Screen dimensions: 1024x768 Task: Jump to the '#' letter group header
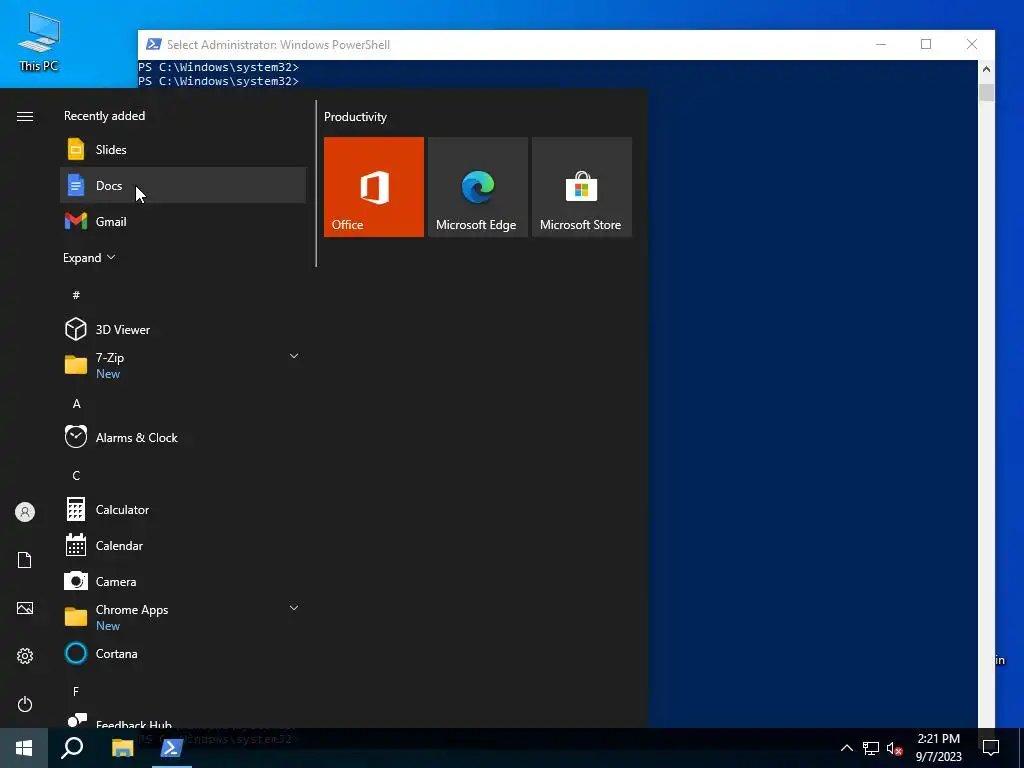(x=76, y=295)
